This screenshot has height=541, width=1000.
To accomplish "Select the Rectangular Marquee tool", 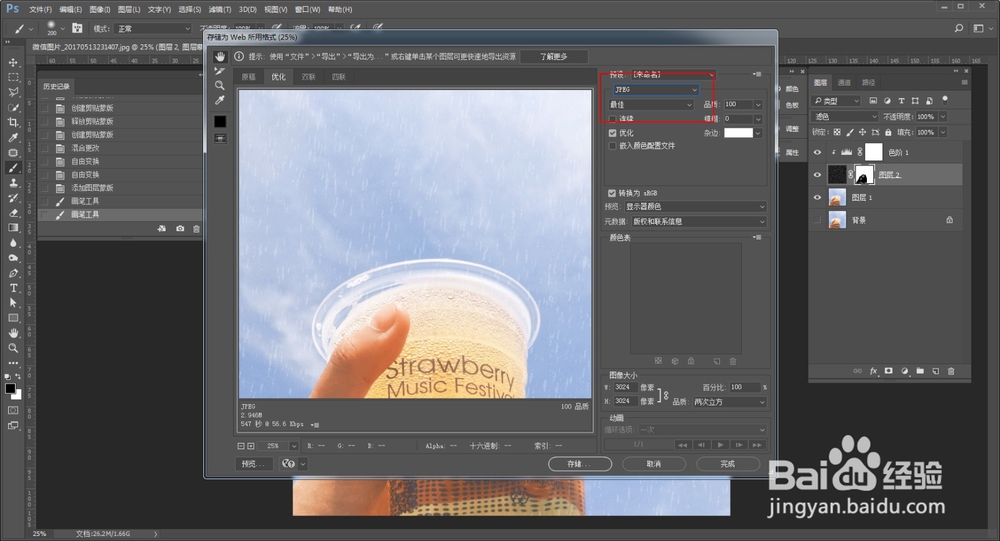I will [x=13, y=77].
